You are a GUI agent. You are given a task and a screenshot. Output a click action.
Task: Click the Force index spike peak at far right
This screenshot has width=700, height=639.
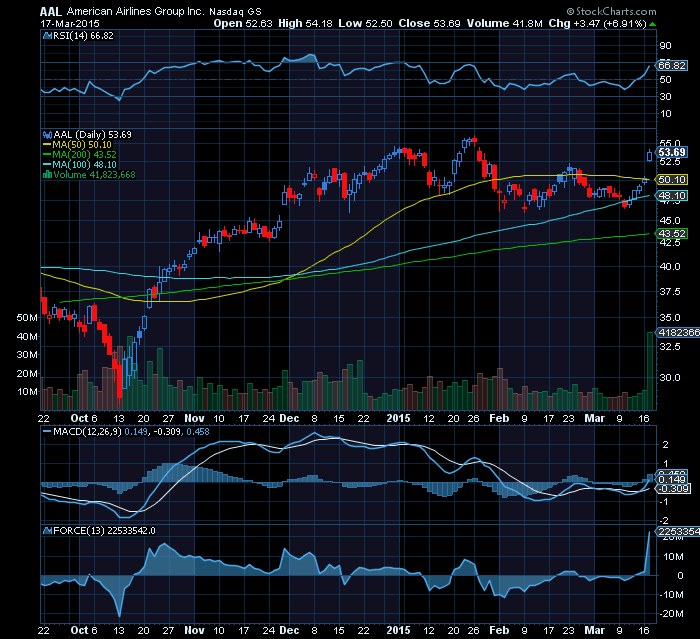649,532
